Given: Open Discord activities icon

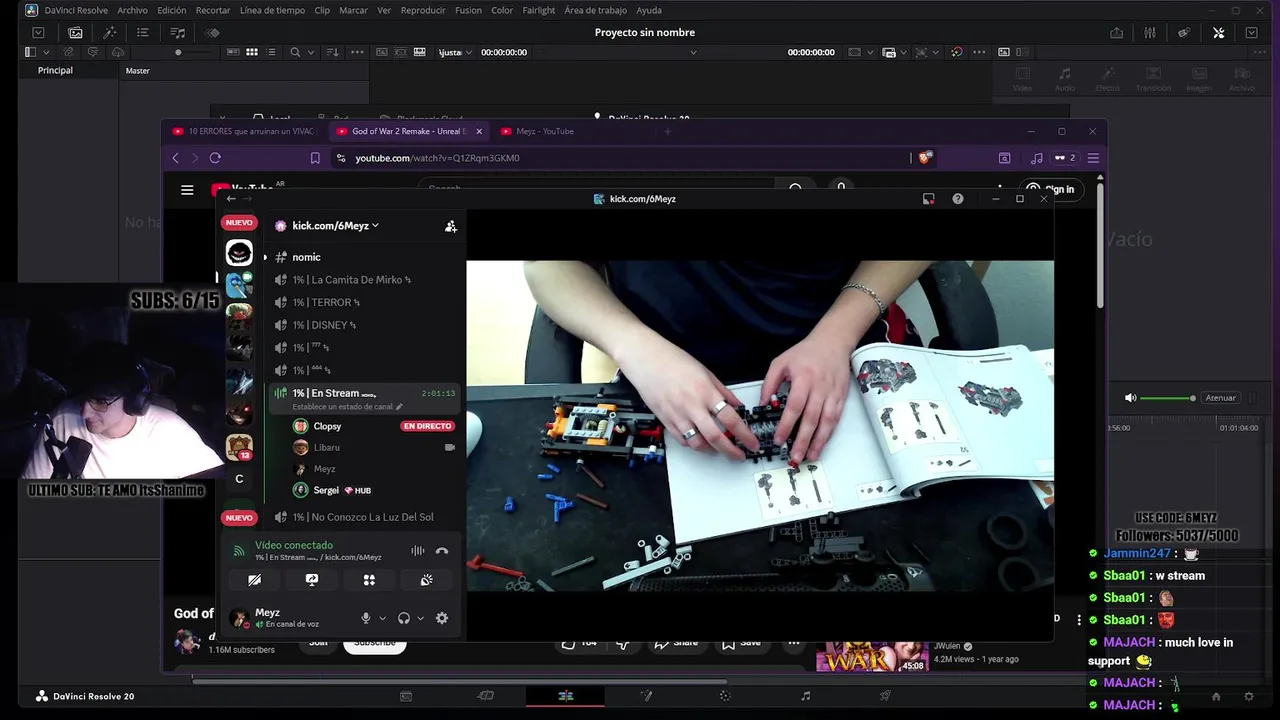Looking at the screenshot, I should [369, 580].
